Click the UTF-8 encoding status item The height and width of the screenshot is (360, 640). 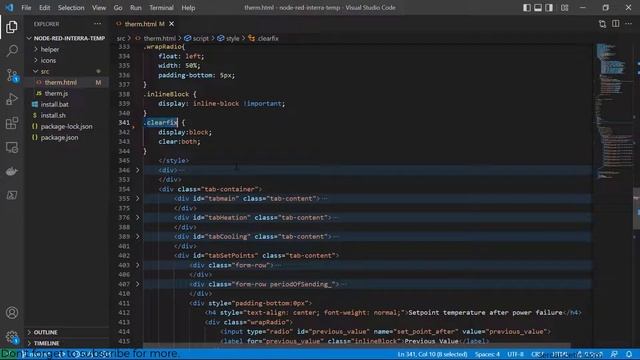(x=515, y=354)
